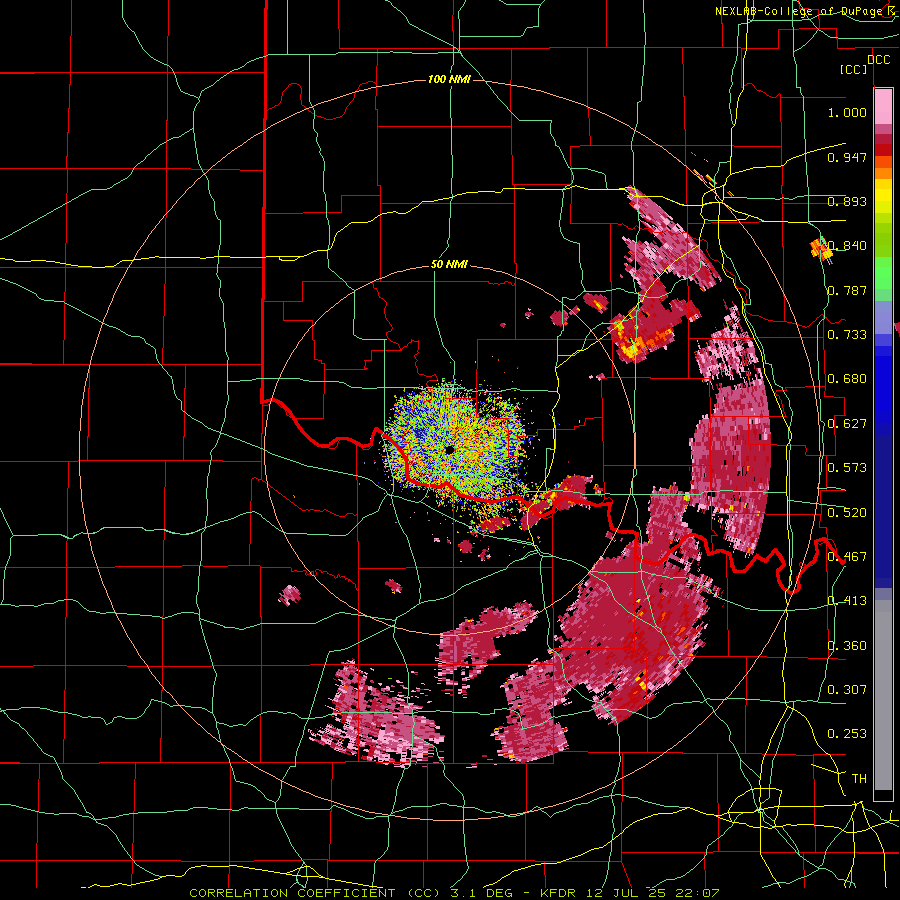This screenshot has height=900, width=900.
Task: Pick the bright green color bar segment
Action: (883, 274)
